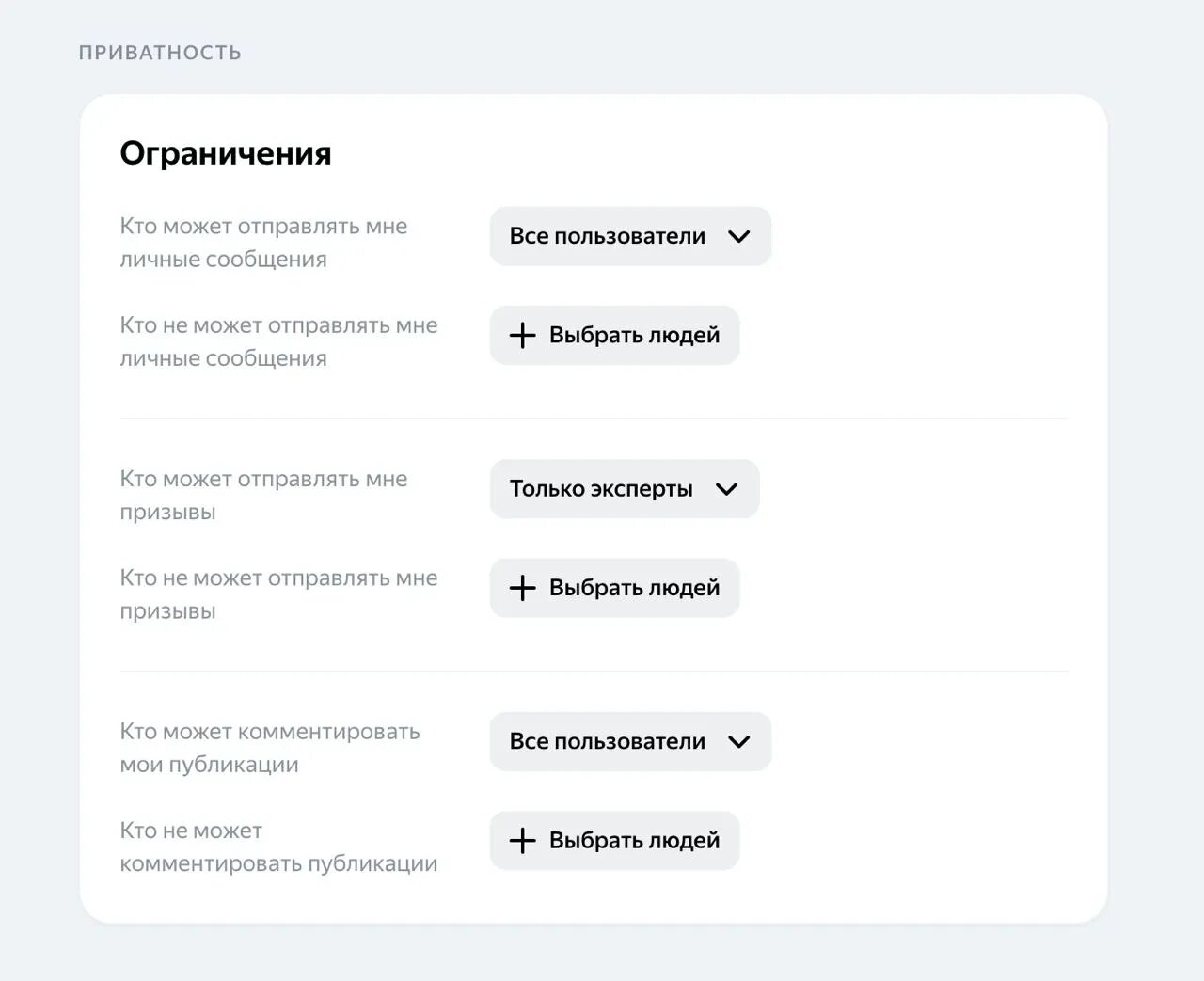Click label «Кто не может комментировать публикации»
The height and width of the screenshot is (981, 1204).
point(278,847)
